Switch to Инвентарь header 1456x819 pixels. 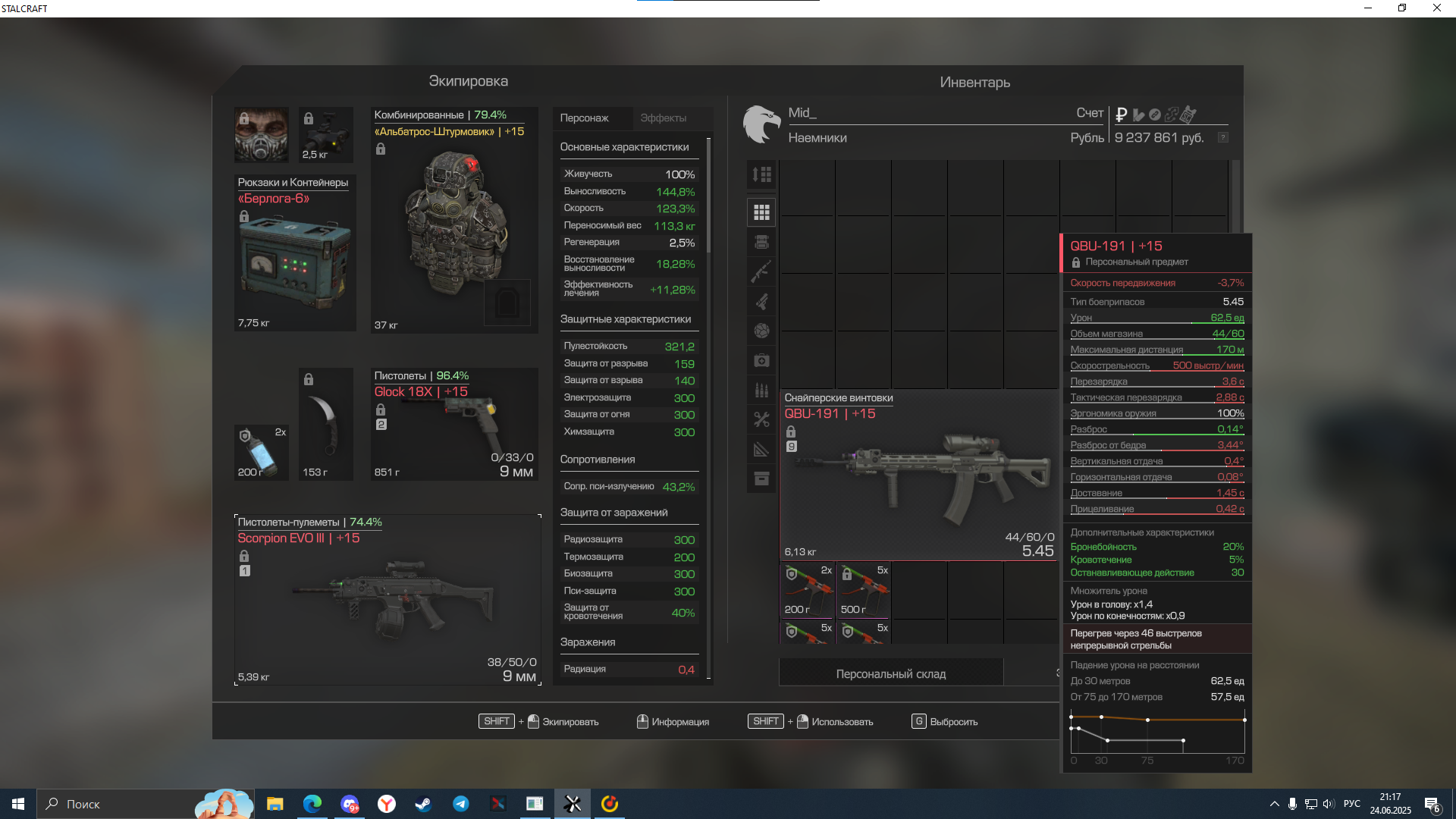click(x=974, y=83)
